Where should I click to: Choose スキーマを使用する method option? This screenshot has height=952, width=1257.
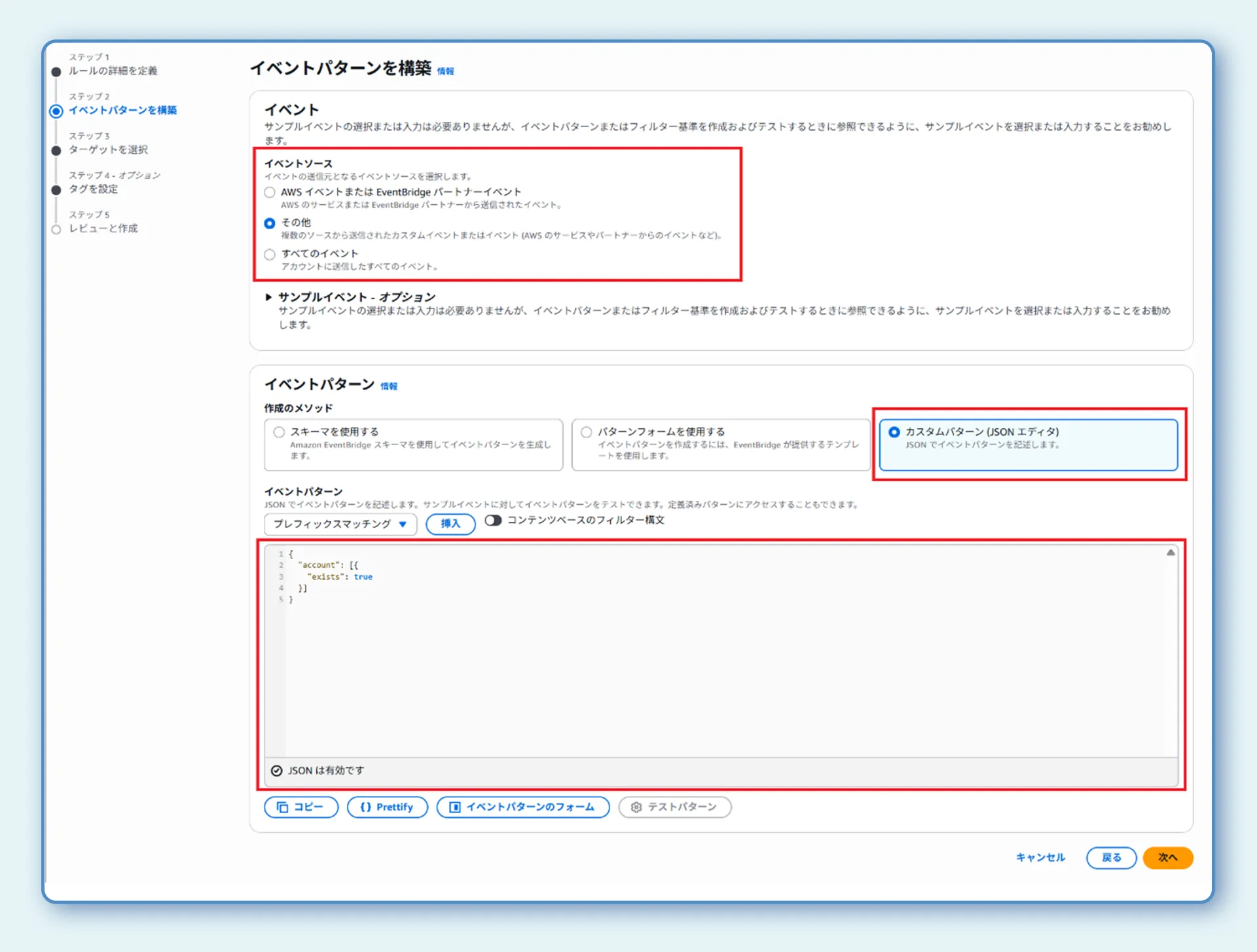point(280,432)
